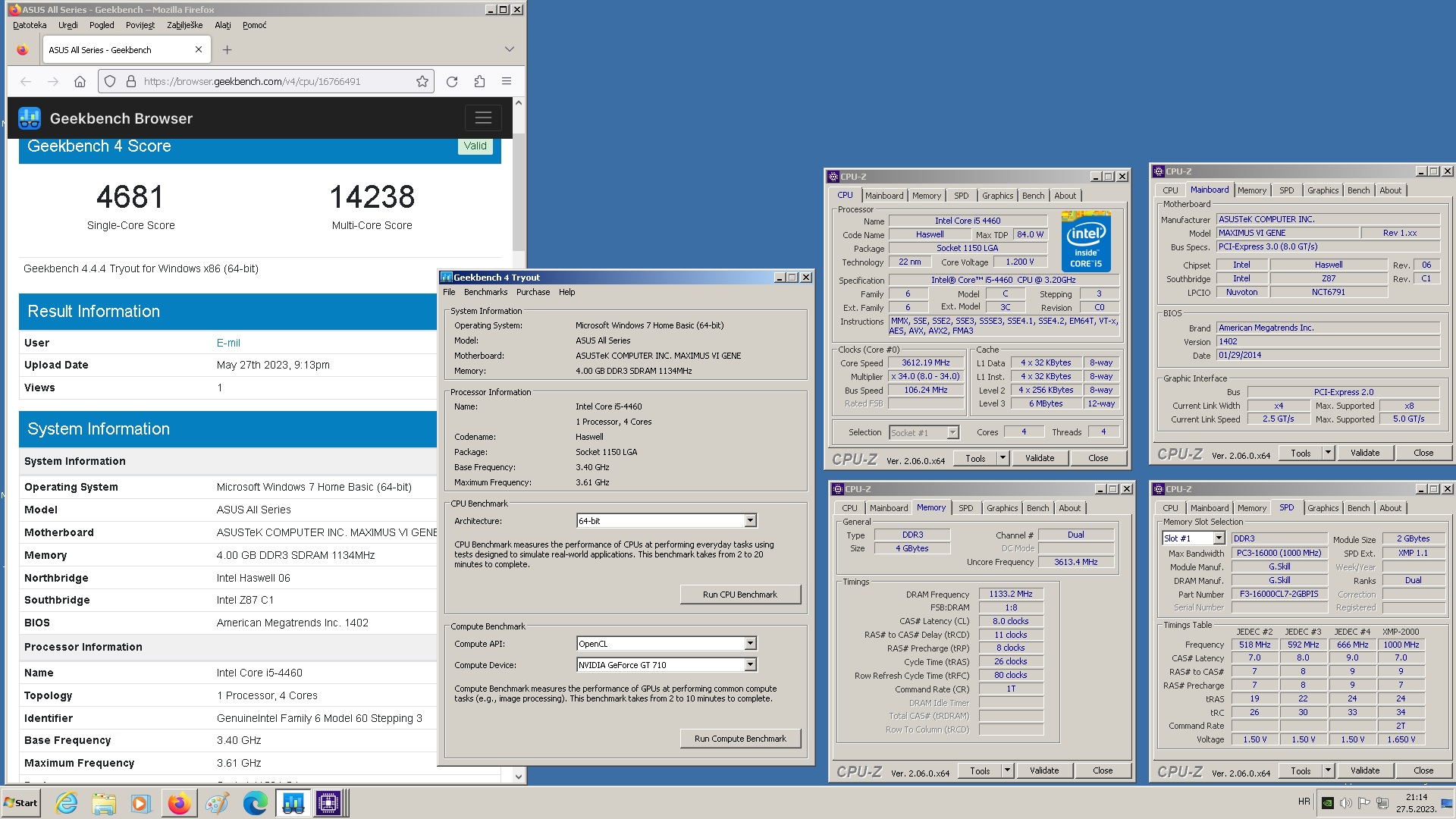The width and height of the screenshot is (1456, 819).
Task: Open a new Firefox tab with plus
Action: pyautogui.click(x=227, y=50)
